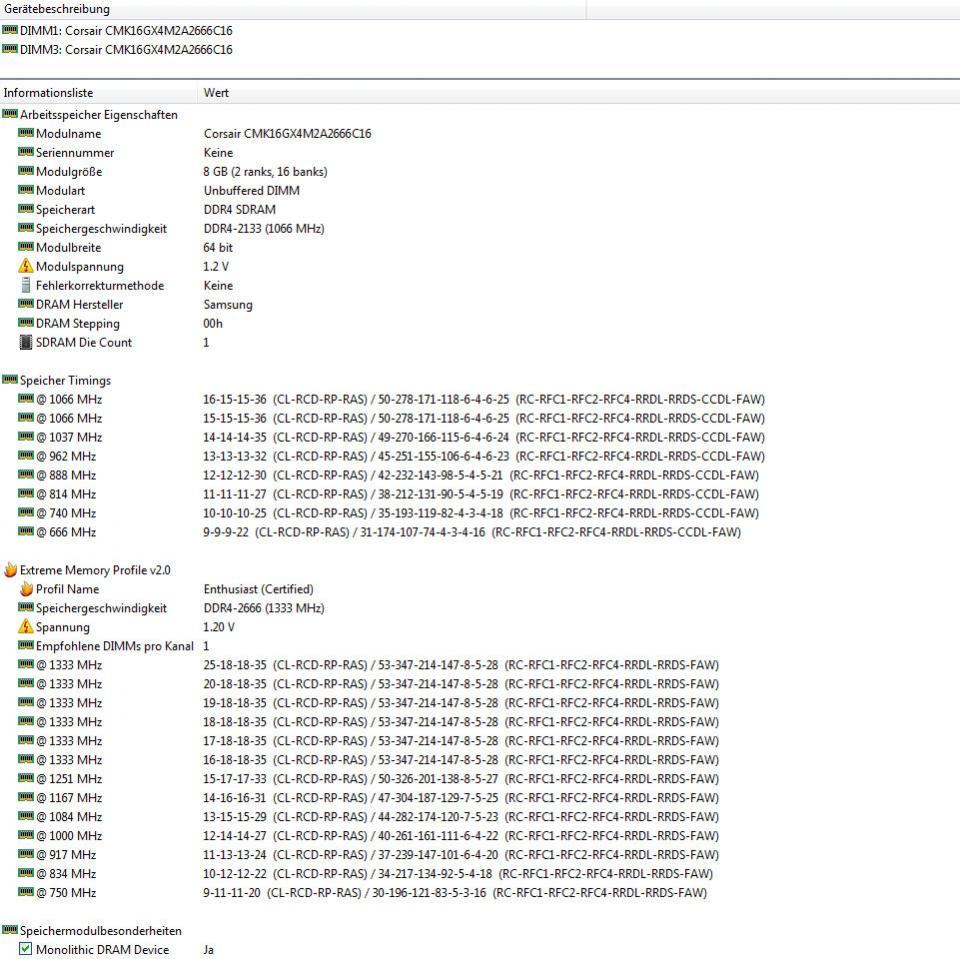Click the memory icon beside Modulname

point(26,133)
